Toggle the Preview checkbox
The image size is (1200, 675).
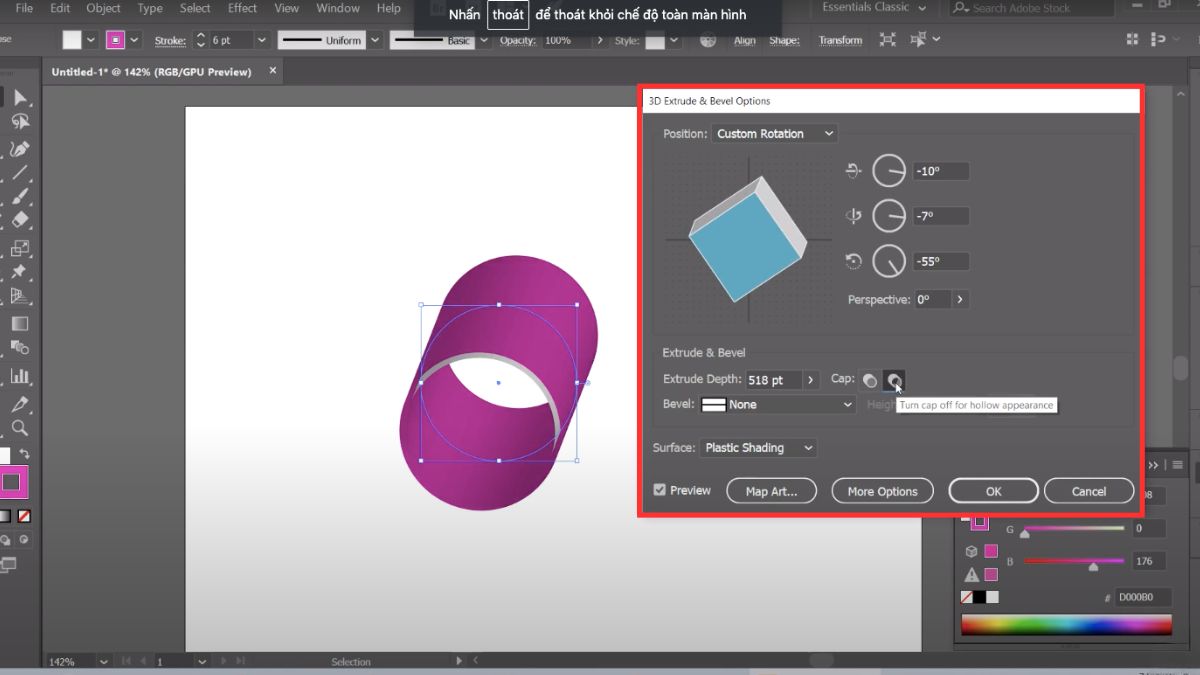[659, 490]
